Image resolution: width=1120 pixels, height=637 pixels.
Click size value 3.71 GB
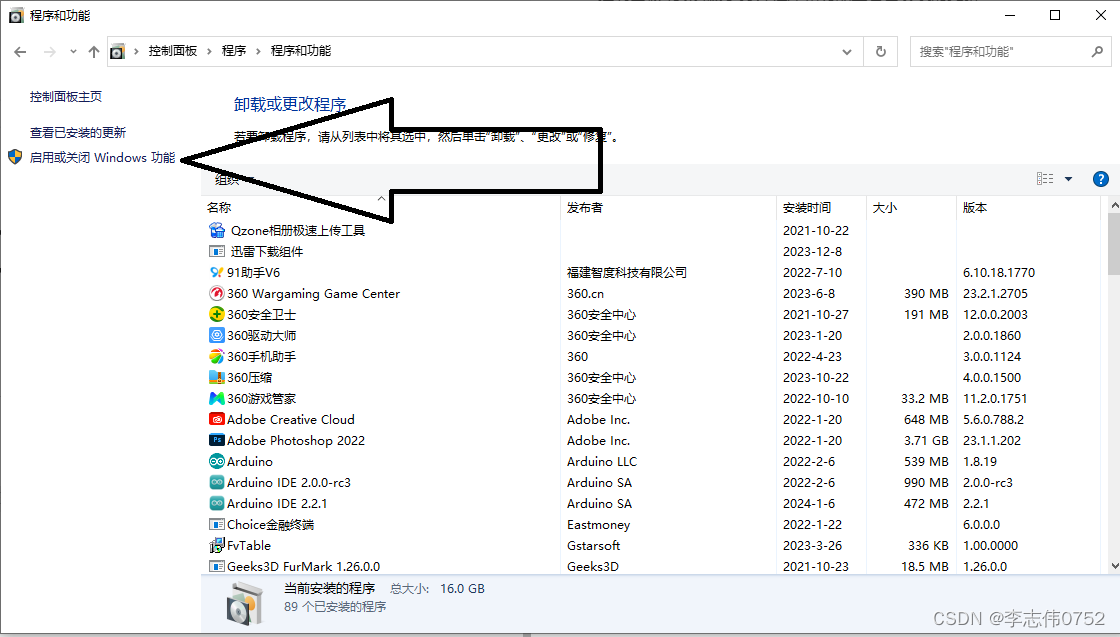pyautogui.click(x=926, y=441)
